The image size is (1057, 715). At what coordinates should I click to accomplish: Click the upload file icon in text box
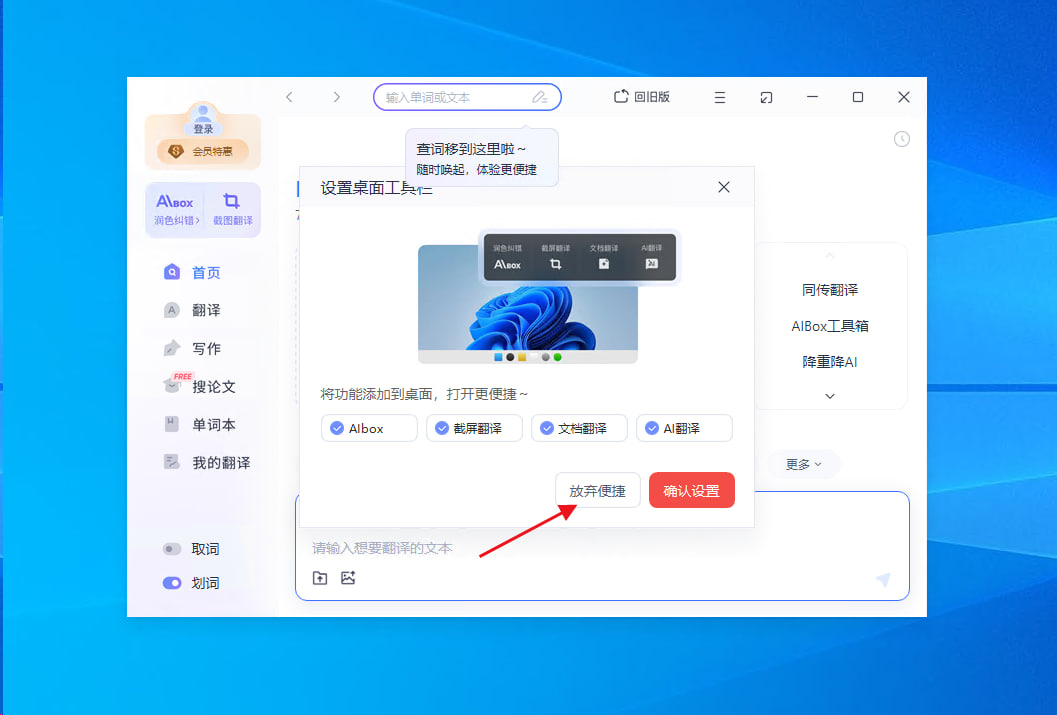pyautogui.click(x=320, y=578)
